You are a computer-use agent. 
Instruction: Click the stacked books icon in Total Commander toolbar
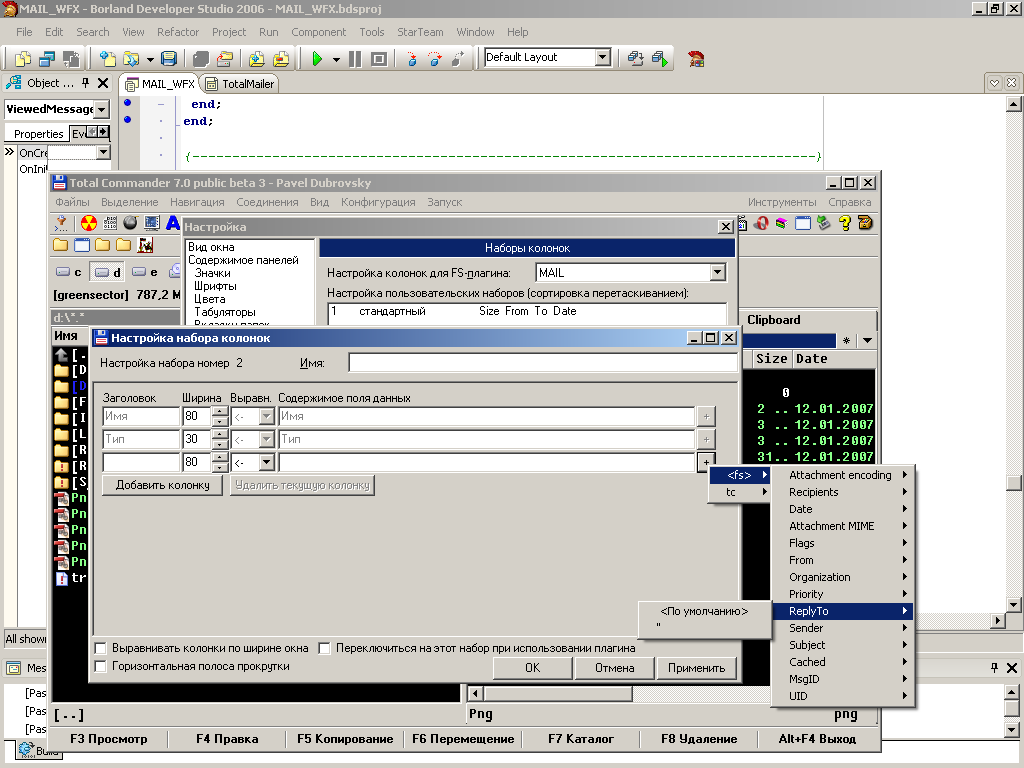pyautogui.click(x=782, y=223)
